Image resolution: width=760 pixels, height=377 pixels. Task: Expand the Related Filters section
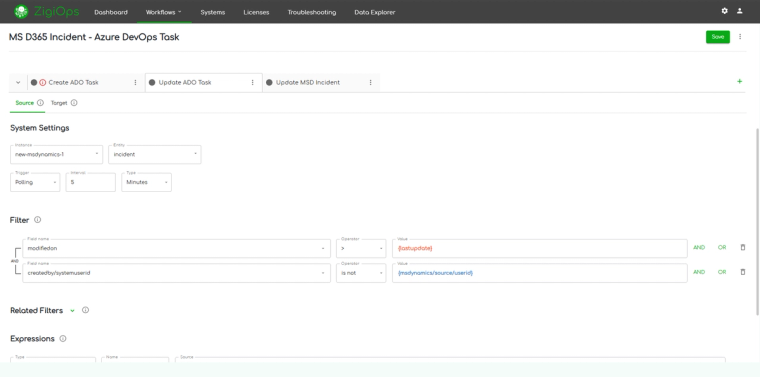click(x=72, y=311)
